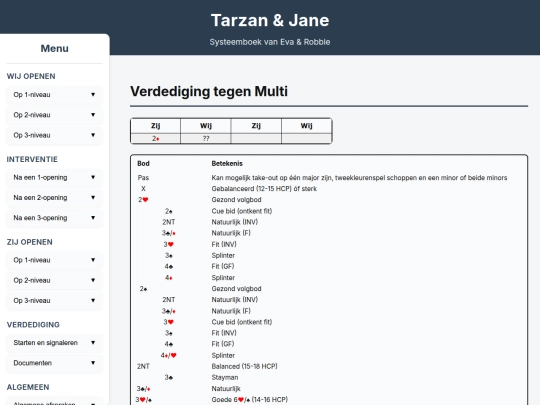Click the 'Menu' sidebar heading
Screen dimensions: 540x405
(x=54, y=49)
